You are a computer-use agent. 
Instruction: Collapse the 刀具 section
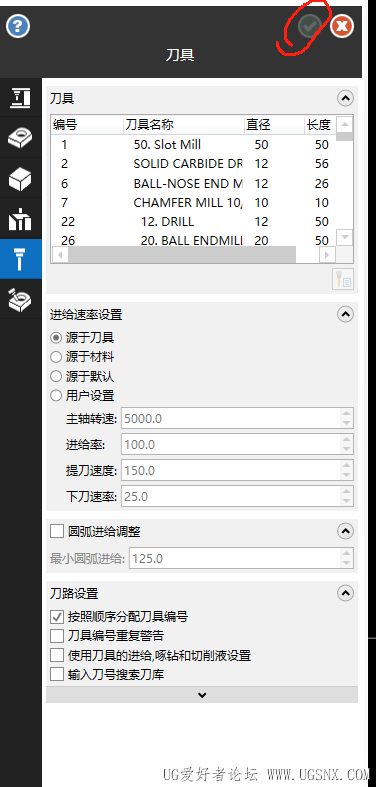[345, 98]
